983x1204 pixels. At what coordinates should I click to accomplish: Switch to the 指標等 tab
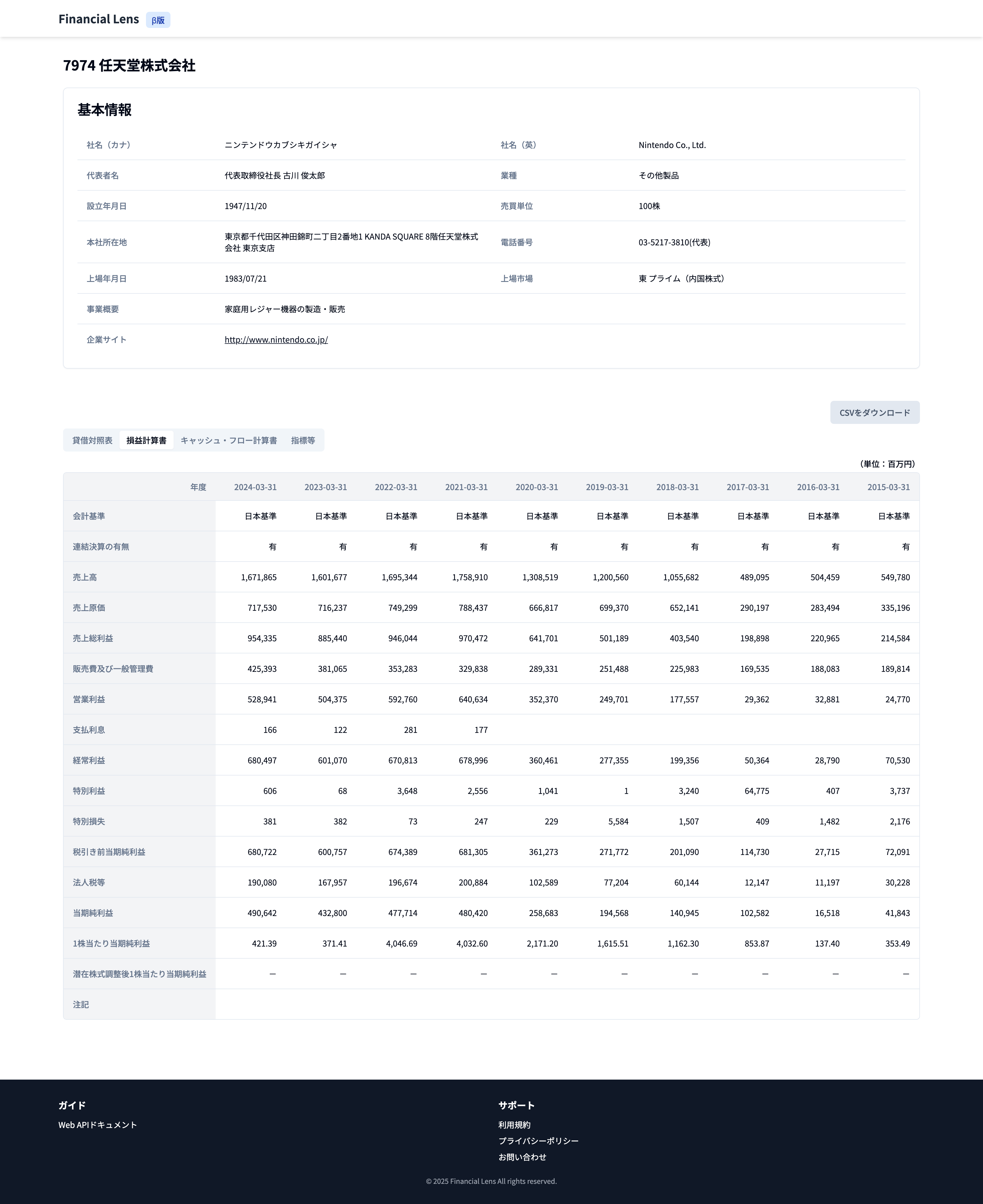(303, 441)
